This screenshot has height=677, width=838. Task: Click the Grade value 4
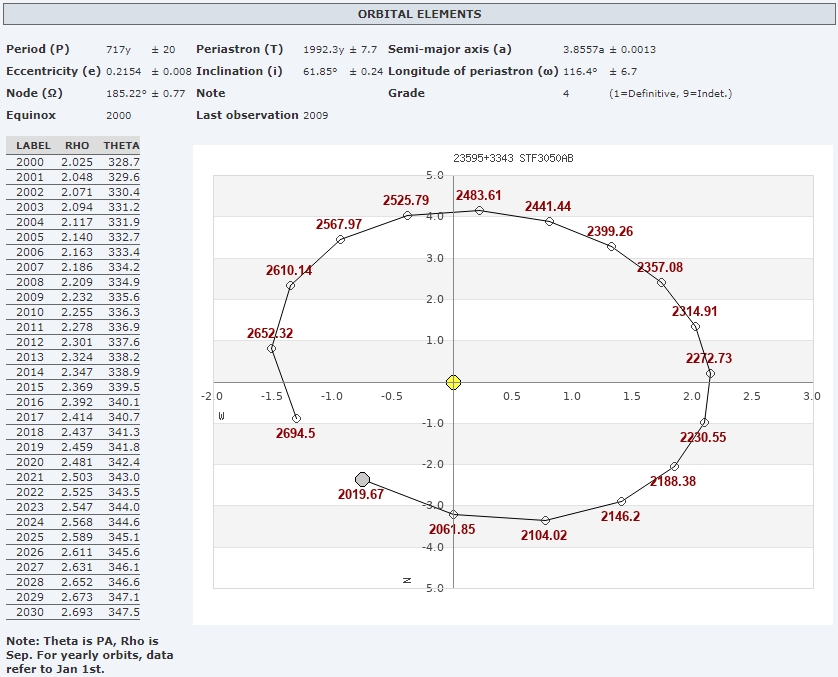click(566, 93)
